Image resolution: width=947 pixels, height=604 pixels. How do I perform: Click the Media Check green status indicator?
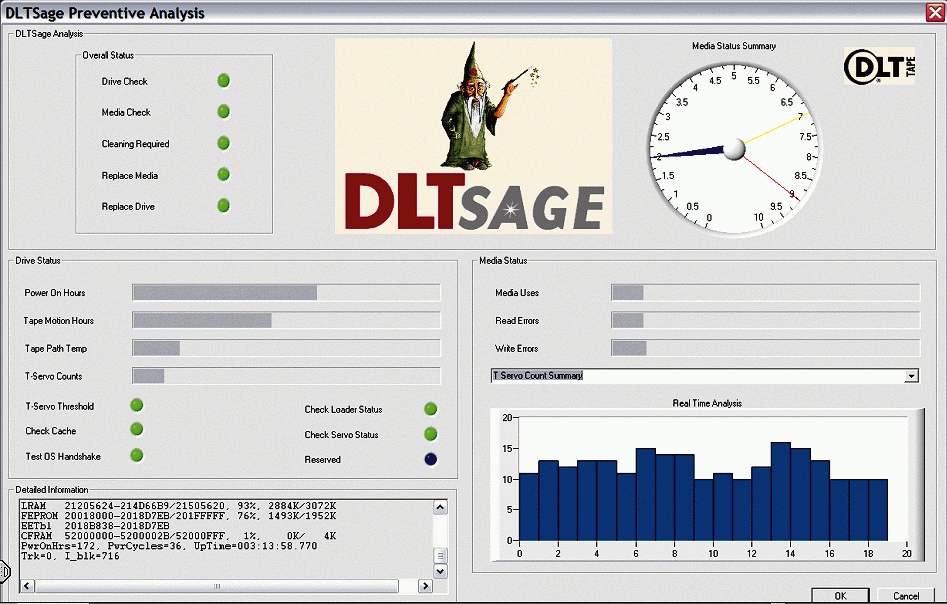[223, 111]
